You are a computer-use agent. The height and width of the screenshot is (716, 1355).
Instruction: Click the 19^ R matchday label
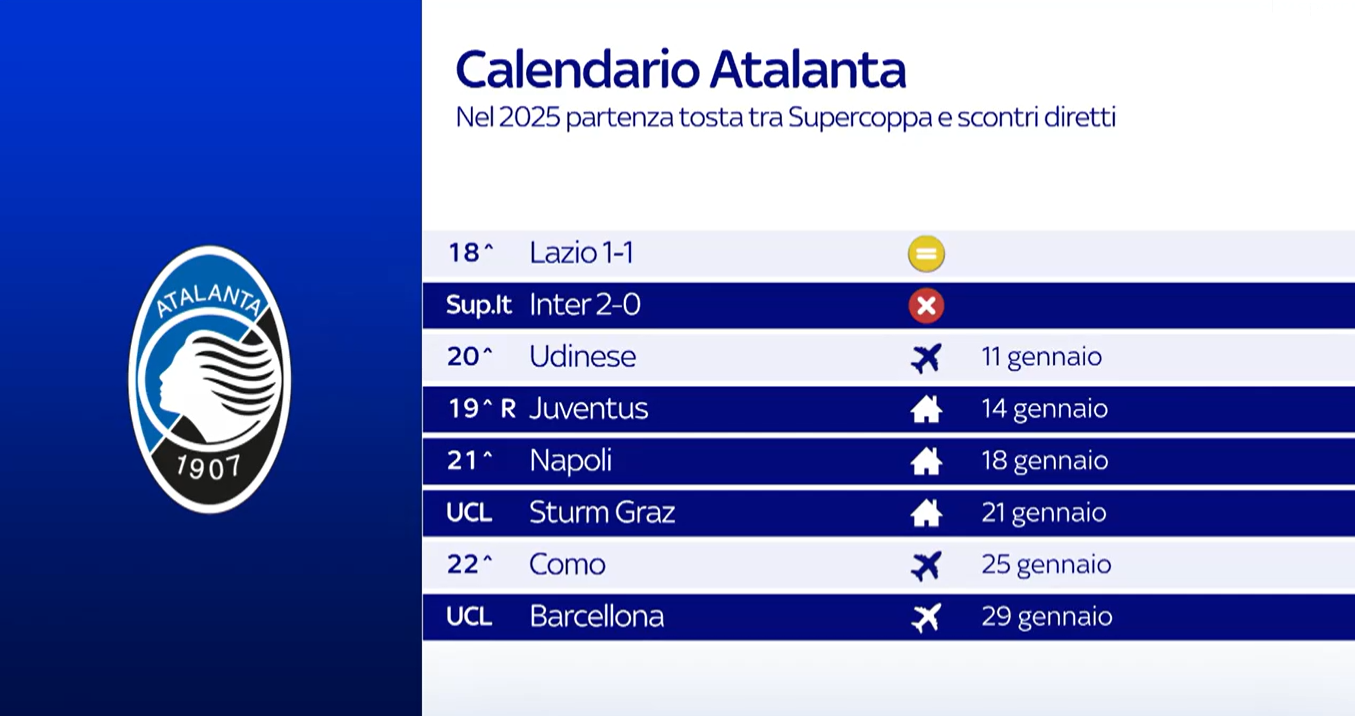481,410
